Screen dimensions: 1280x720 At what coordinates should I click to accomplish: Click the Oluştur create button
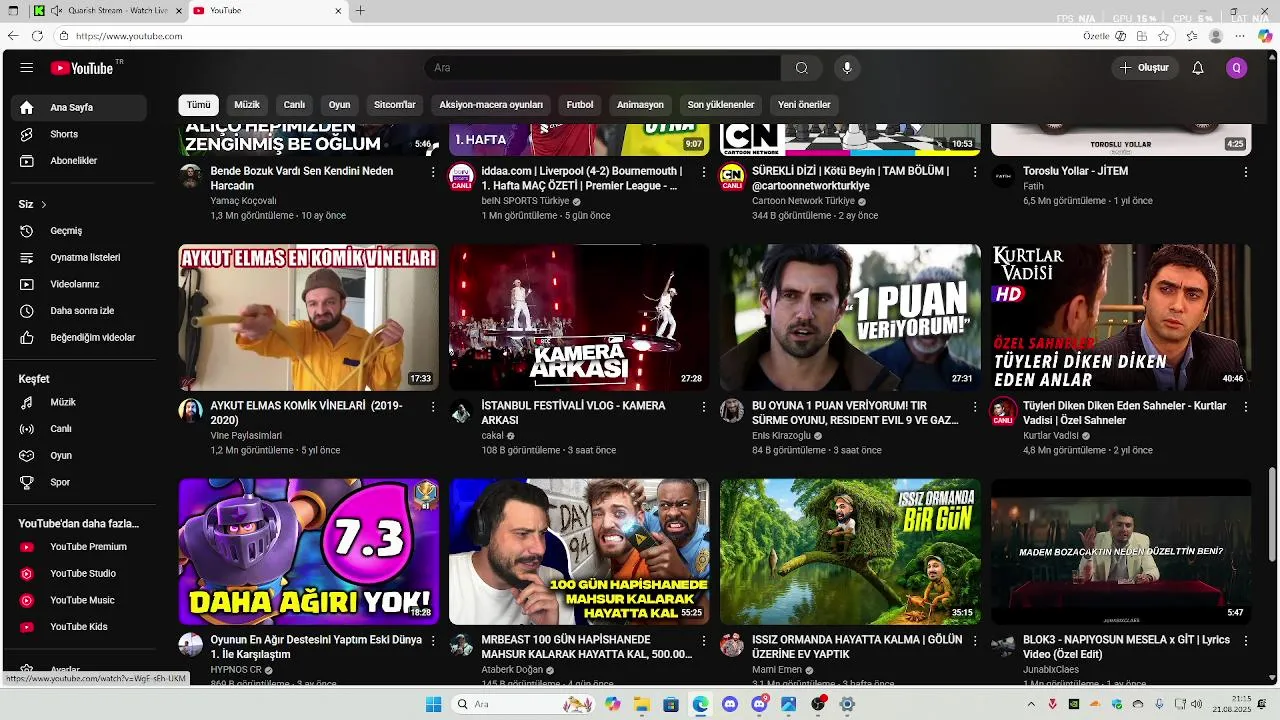1144,68
